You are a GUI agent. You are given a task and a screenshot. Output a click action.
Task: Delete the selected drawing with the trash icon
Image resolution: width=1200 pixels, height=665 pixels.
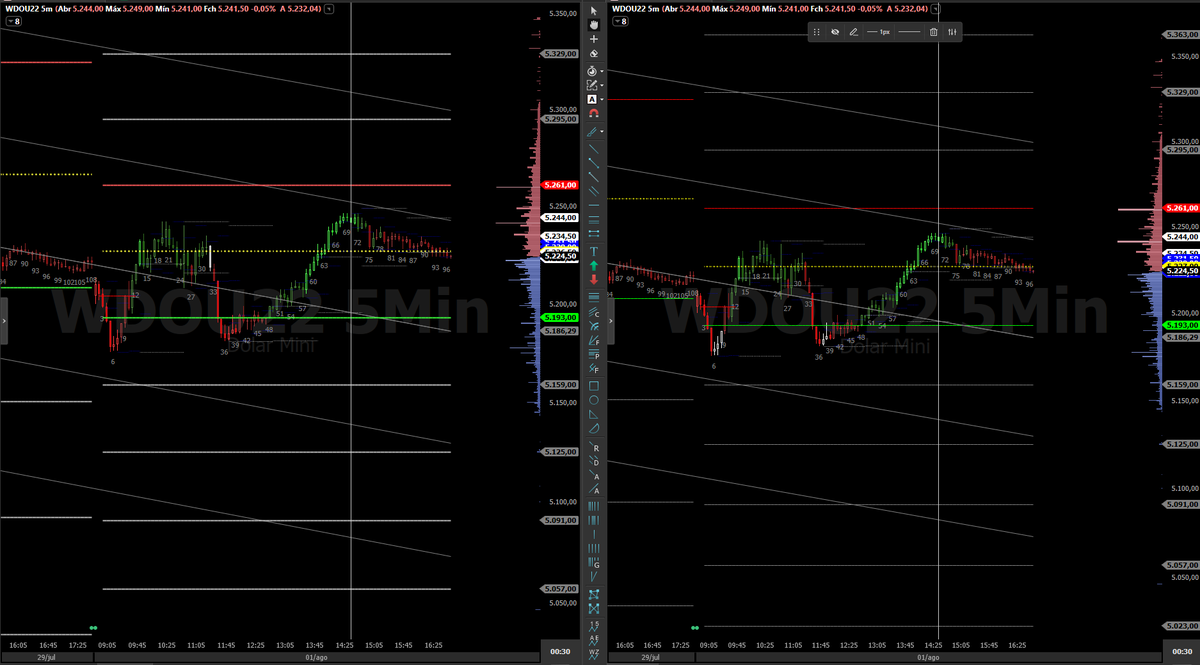(933, 32)
